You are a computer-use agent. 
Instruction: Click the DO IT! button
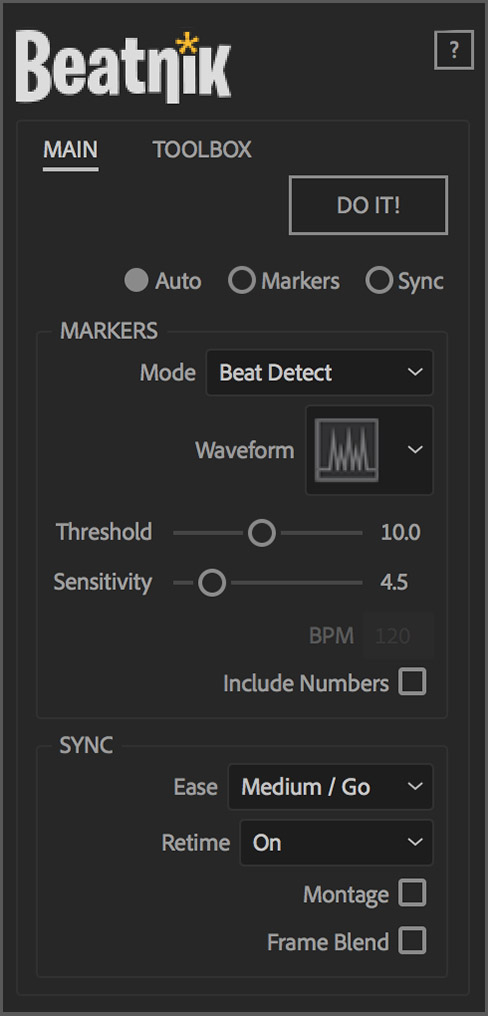368,205
